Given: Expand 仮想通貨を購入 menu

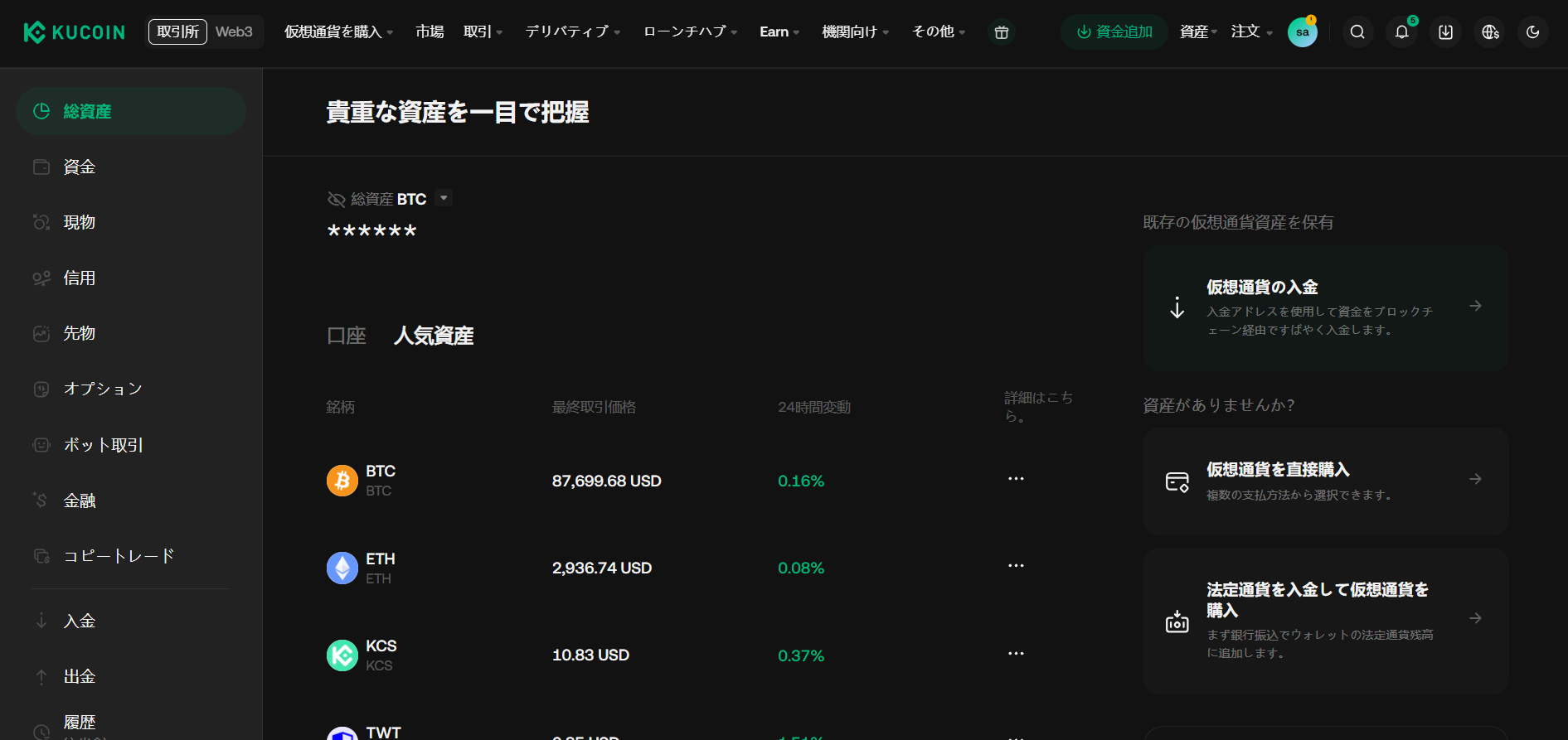Looking at the screenshot, I should 338,31.
